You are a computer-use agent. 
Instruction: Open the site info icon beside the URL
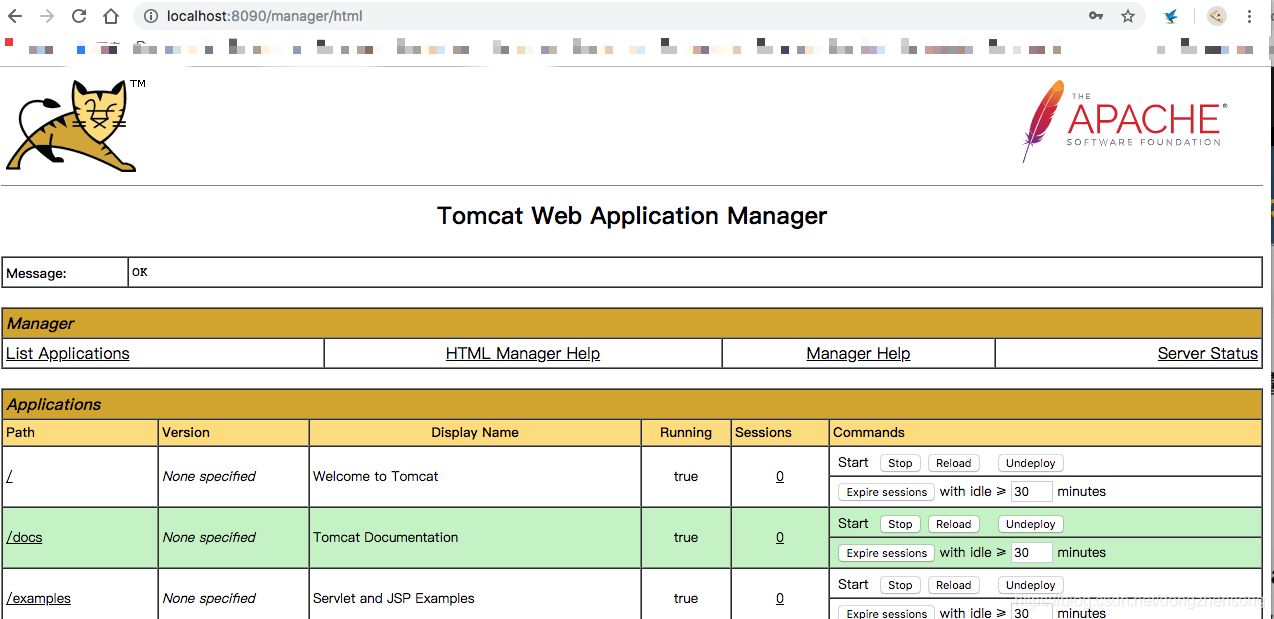coord(150,16)
